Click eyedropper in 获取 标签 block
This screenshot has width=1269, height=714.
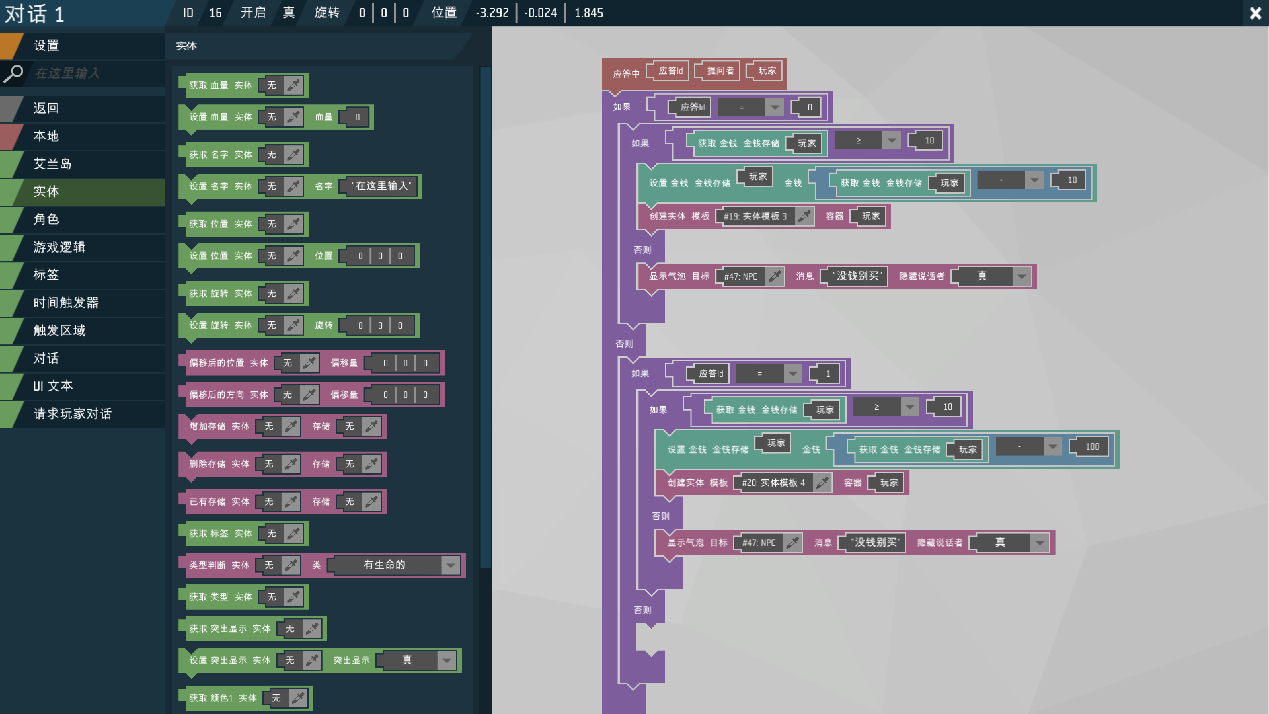[x=294, y=533]
